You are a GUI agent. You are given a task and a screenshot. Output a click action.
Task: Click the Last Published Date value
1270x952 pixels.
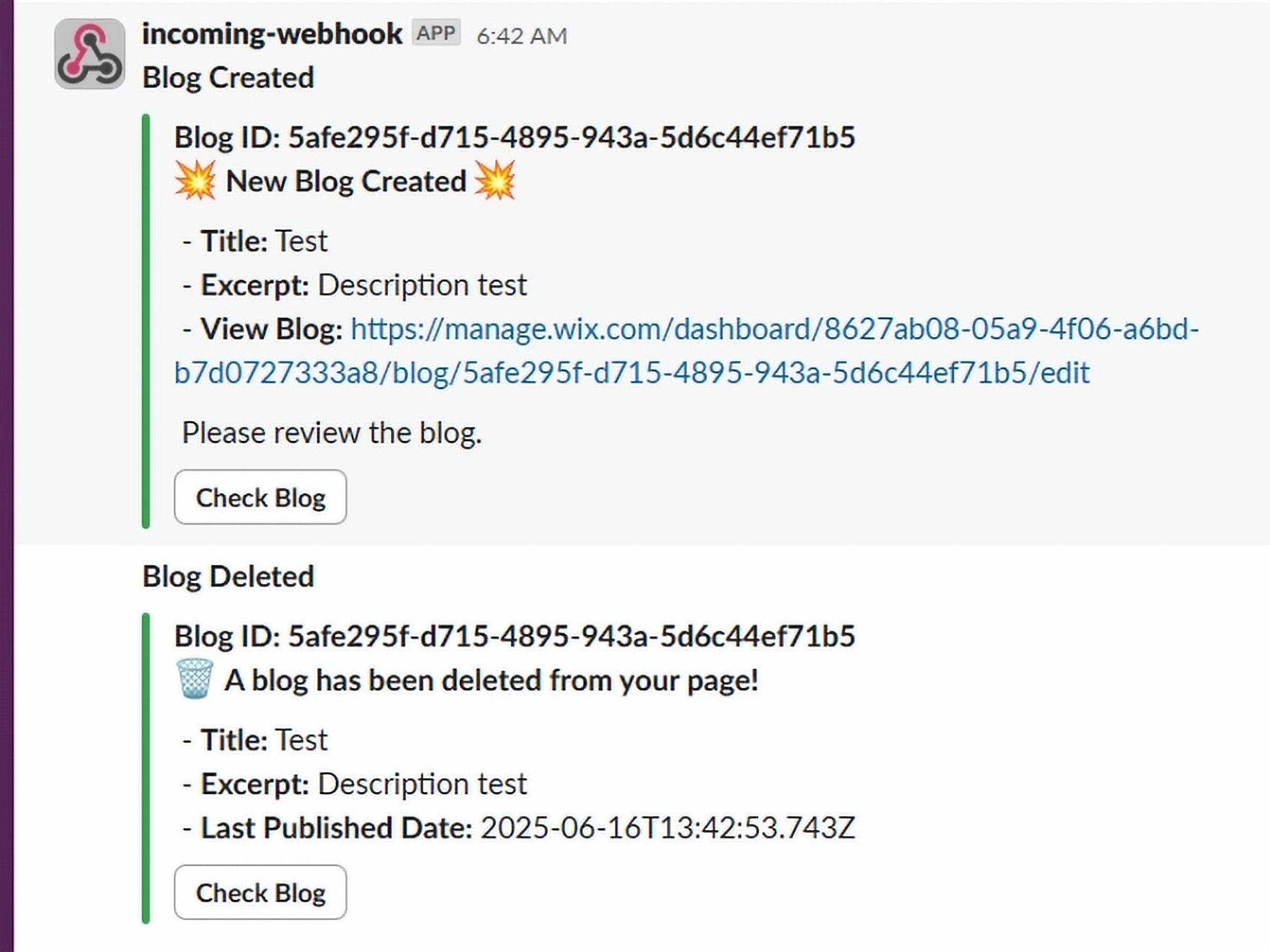click(667, 828)
